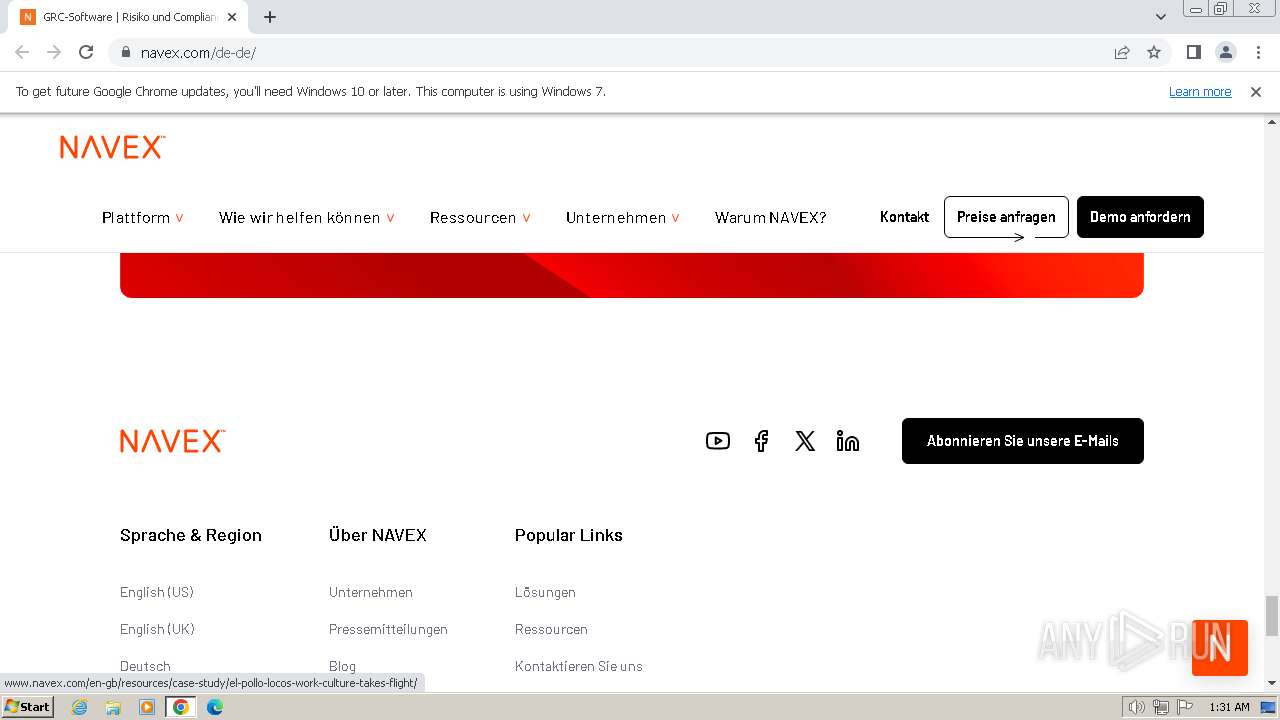Bookmark this page with star icon
1280x720 pixels.
click(x=1154, y=52)
